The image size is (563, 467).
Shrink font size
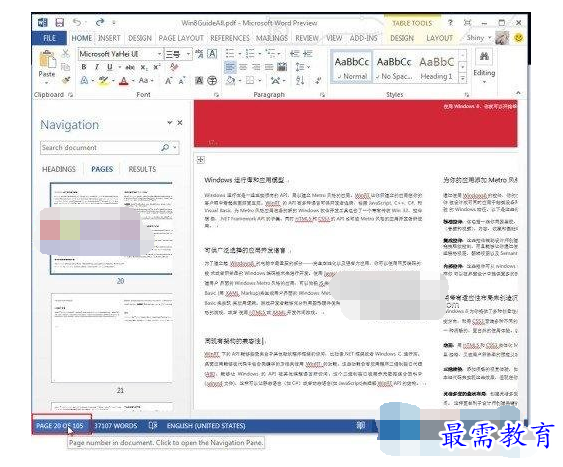181,81
